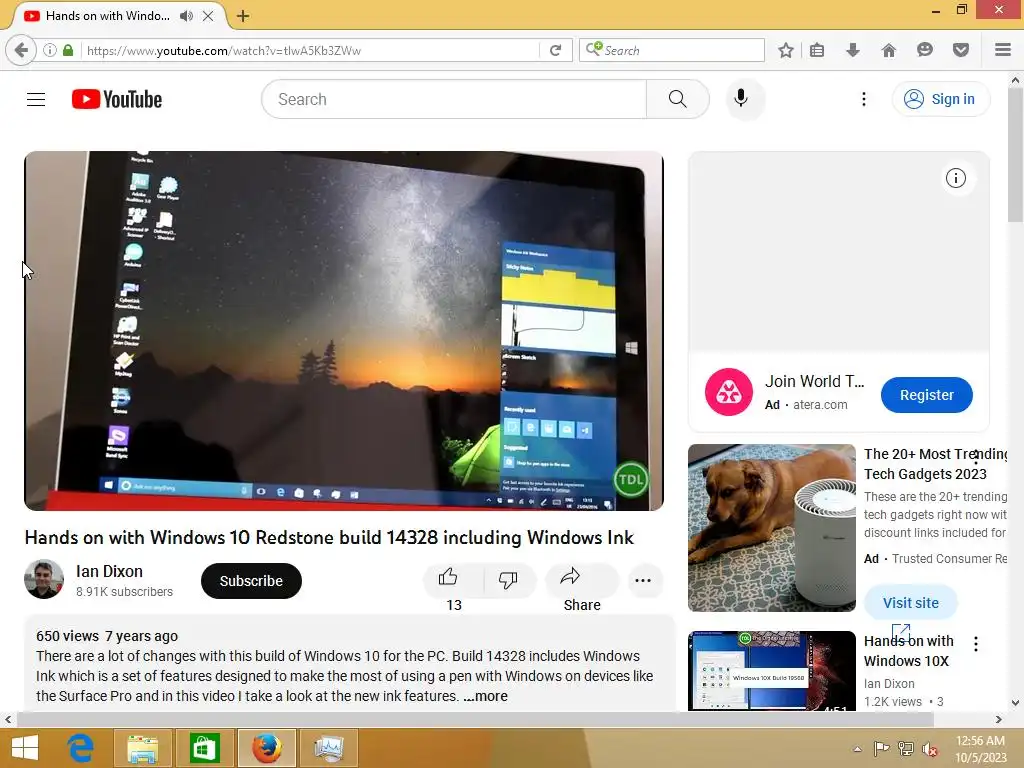Close the 'Hands on with Windo...' tab
The image size is (1024, 768).
coord(208,16)
